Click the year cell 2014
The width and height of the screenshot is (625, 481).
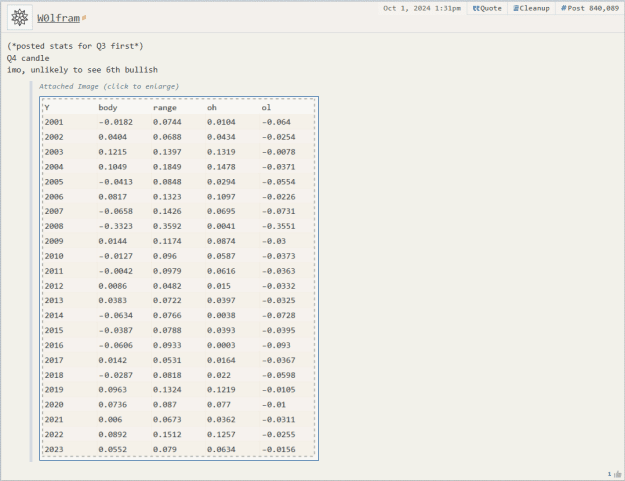point(54,316)
